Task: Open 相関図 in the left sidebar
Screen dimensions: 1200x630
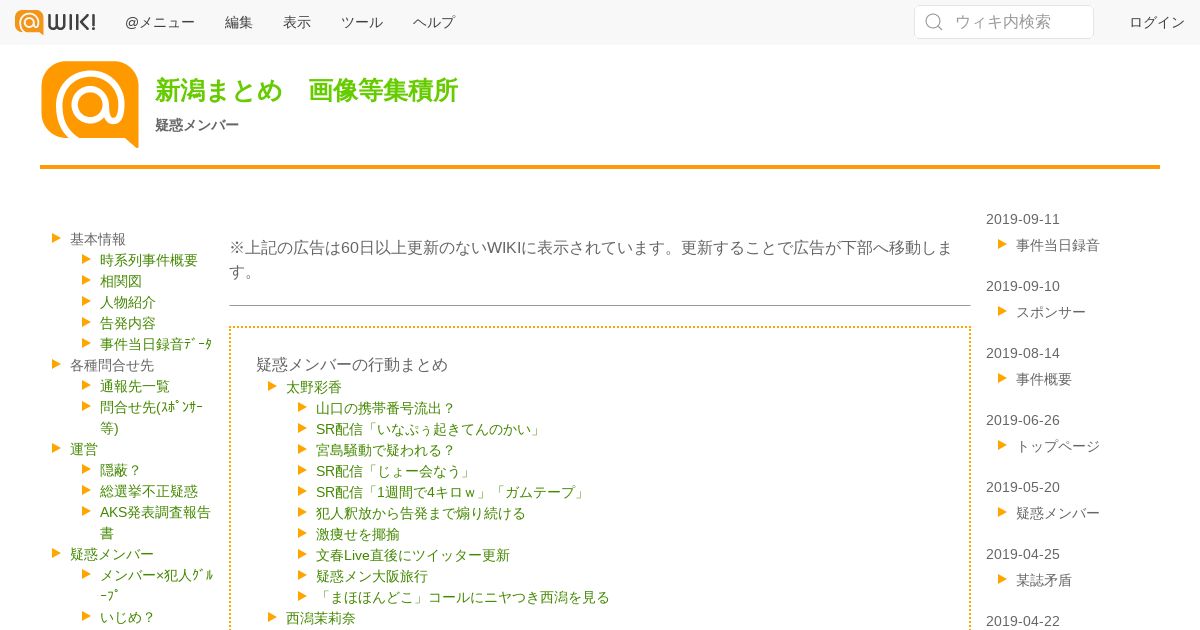Action: pyautogui.click(x=121, y=281)
